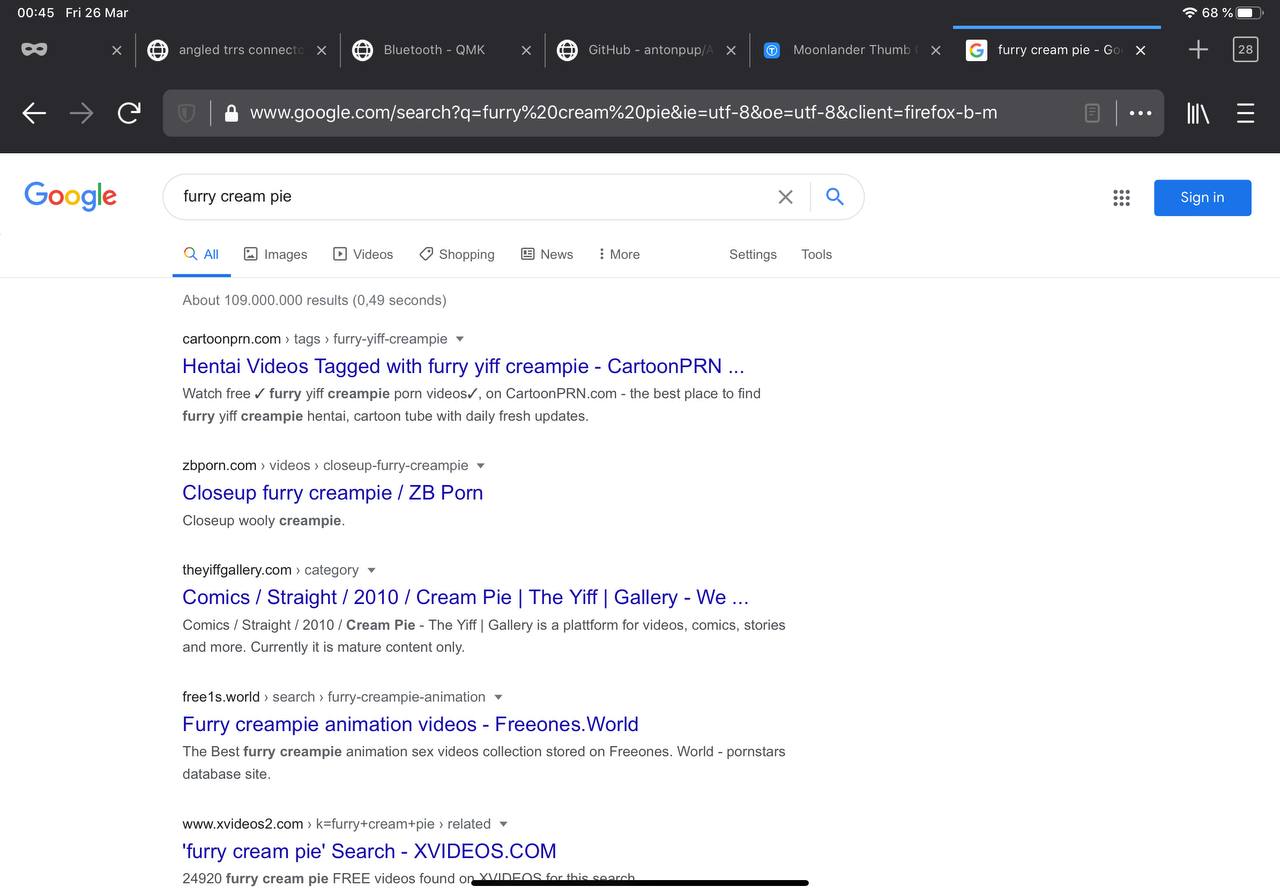Close the furry cream pie tab
Image resolution: width=1280 pixels, height=894 pixels.
[x=1141, y=50]
